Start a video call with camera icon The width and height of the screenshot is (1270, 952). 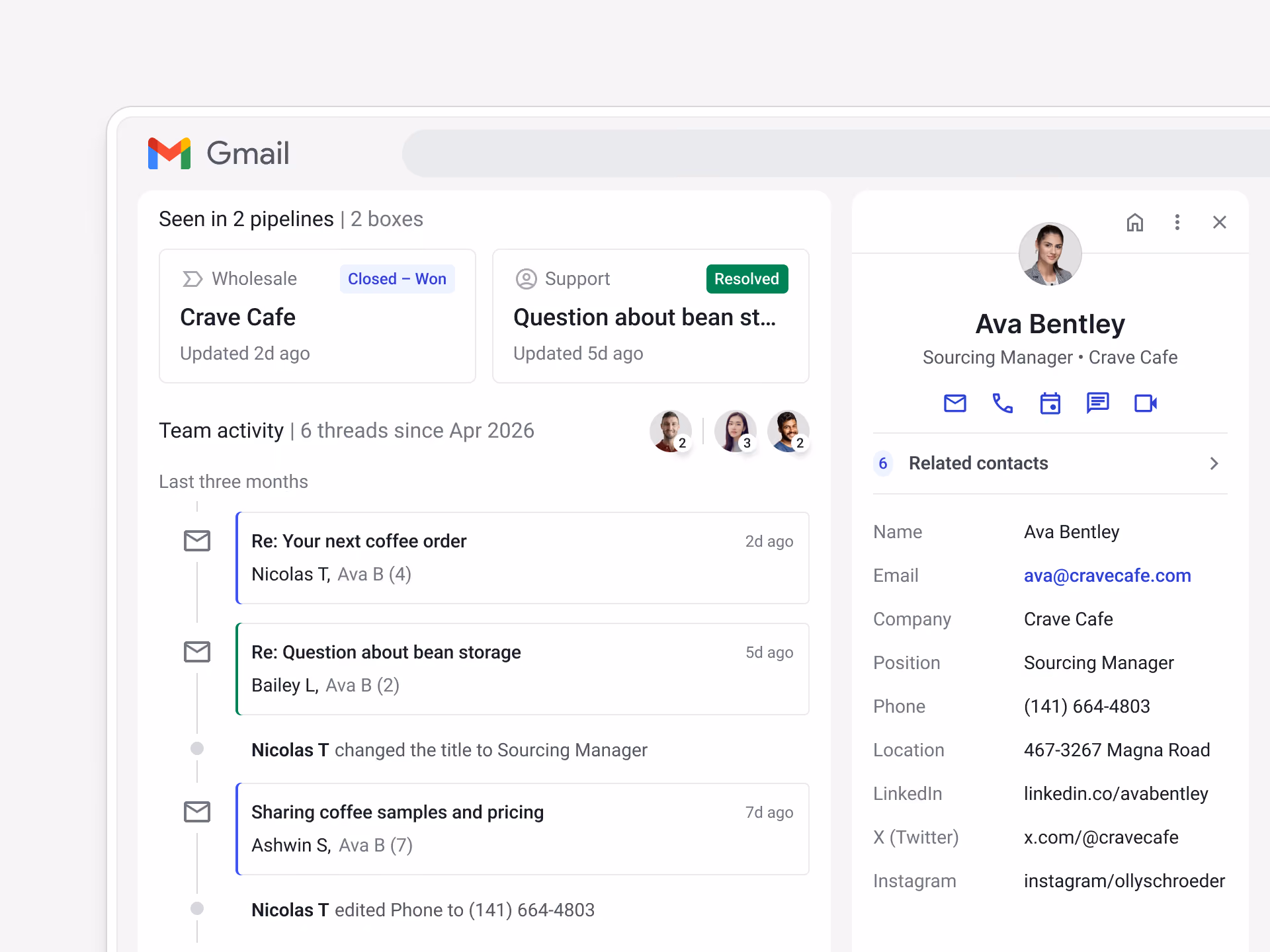pyautogui.click(x=1146, y=403)
